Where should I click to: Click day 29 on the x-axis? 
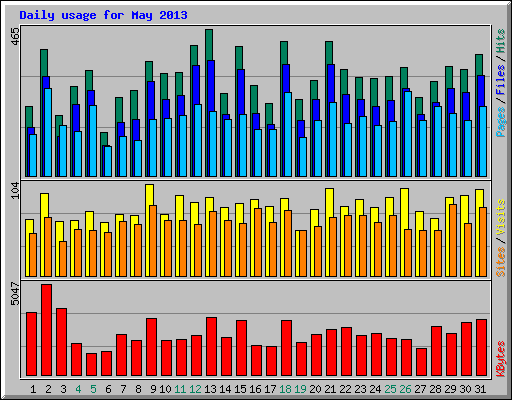(x=450, y=389)
